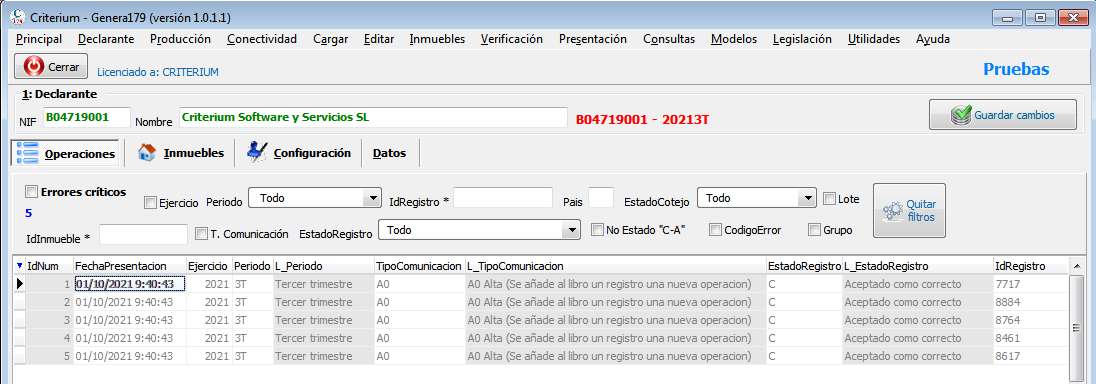Open the Declarante menu

pos(106,39)
